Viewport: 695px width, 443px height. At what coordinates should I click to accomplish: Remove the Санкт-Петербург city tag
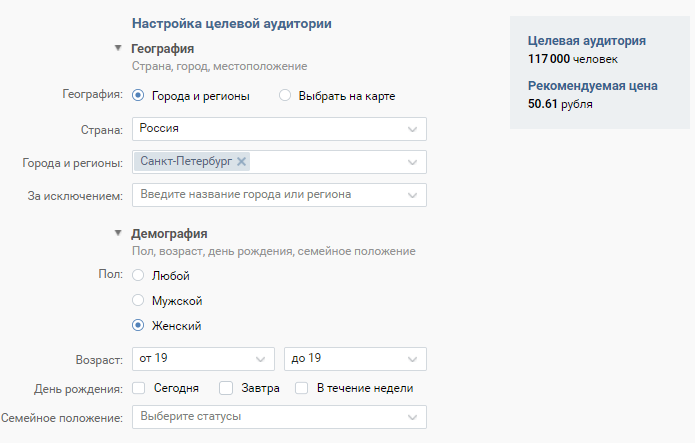pos(241,161)
